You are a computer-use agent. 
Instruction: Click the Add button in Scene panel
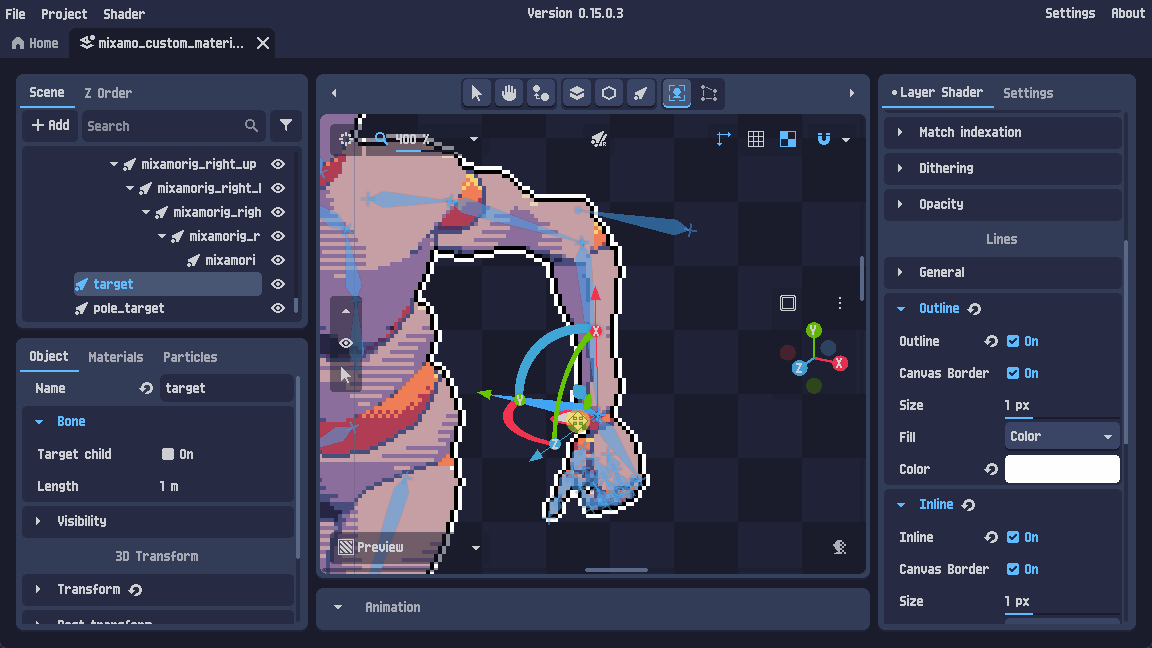click(50, 126)
